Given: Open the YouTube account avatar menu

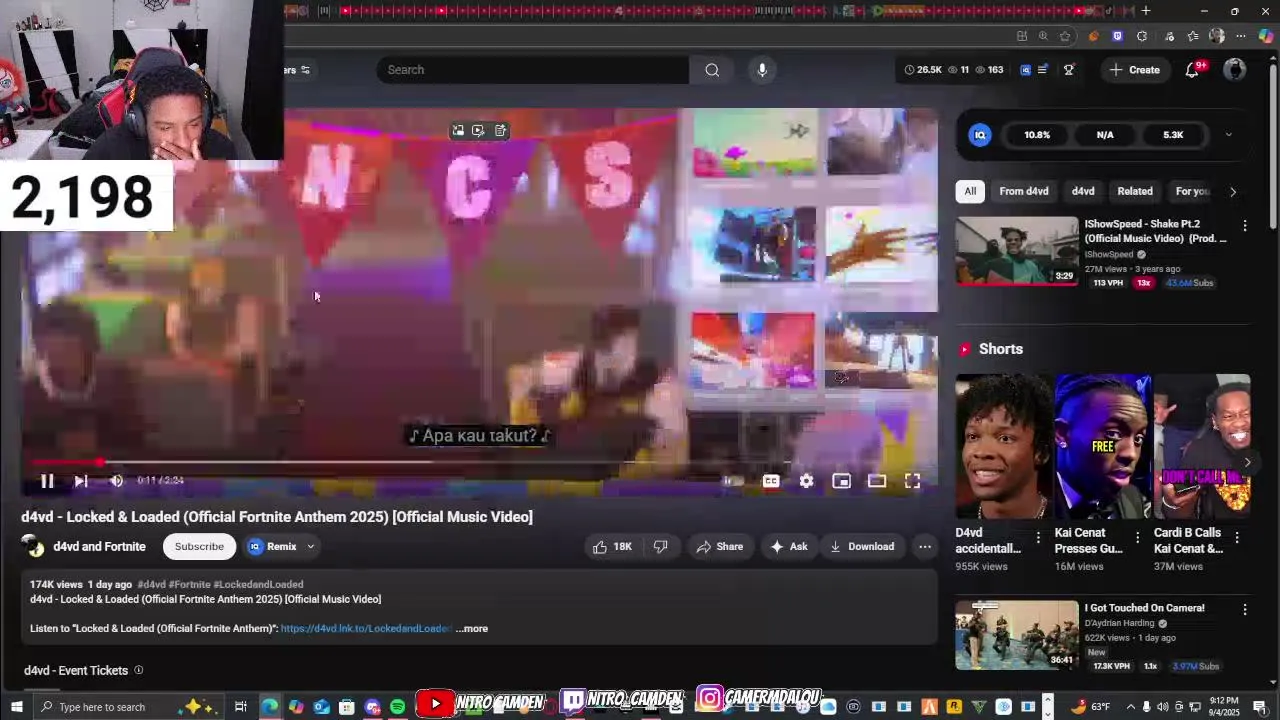Looking at the screenshot, I should 1235,69.
